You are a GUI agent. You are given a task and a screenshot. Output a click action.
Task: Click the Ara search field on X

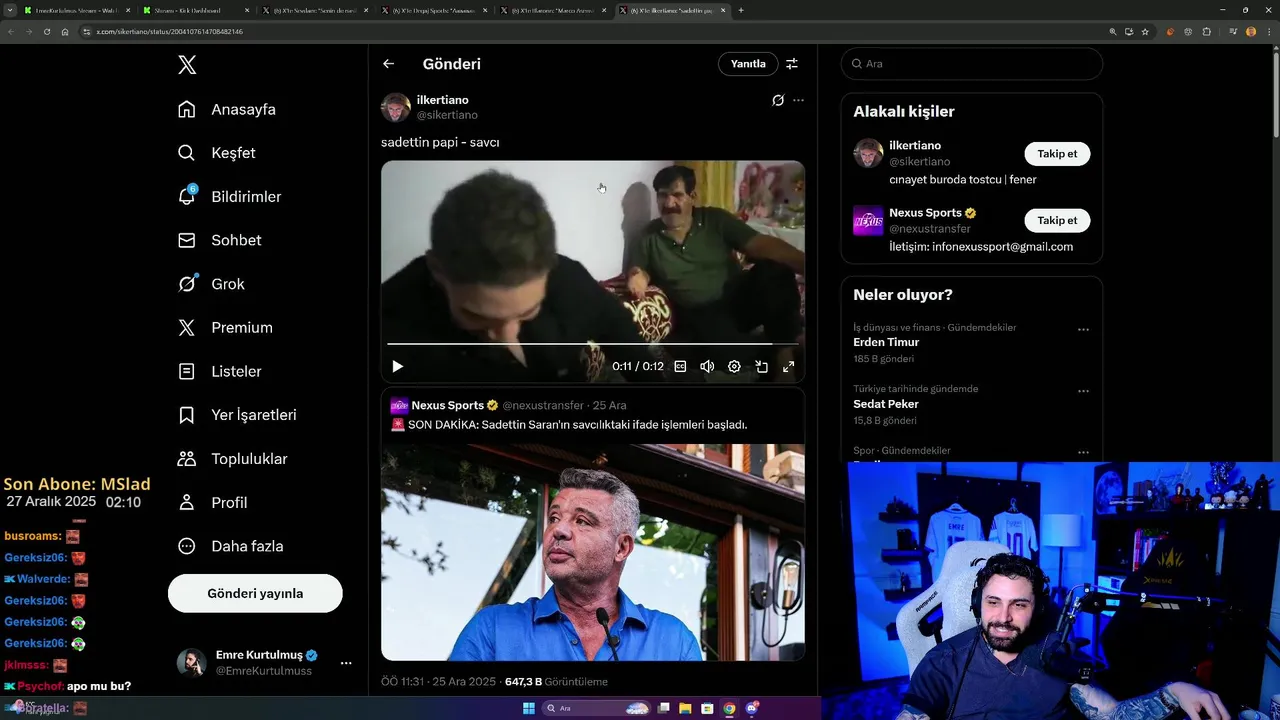(971, 64)
